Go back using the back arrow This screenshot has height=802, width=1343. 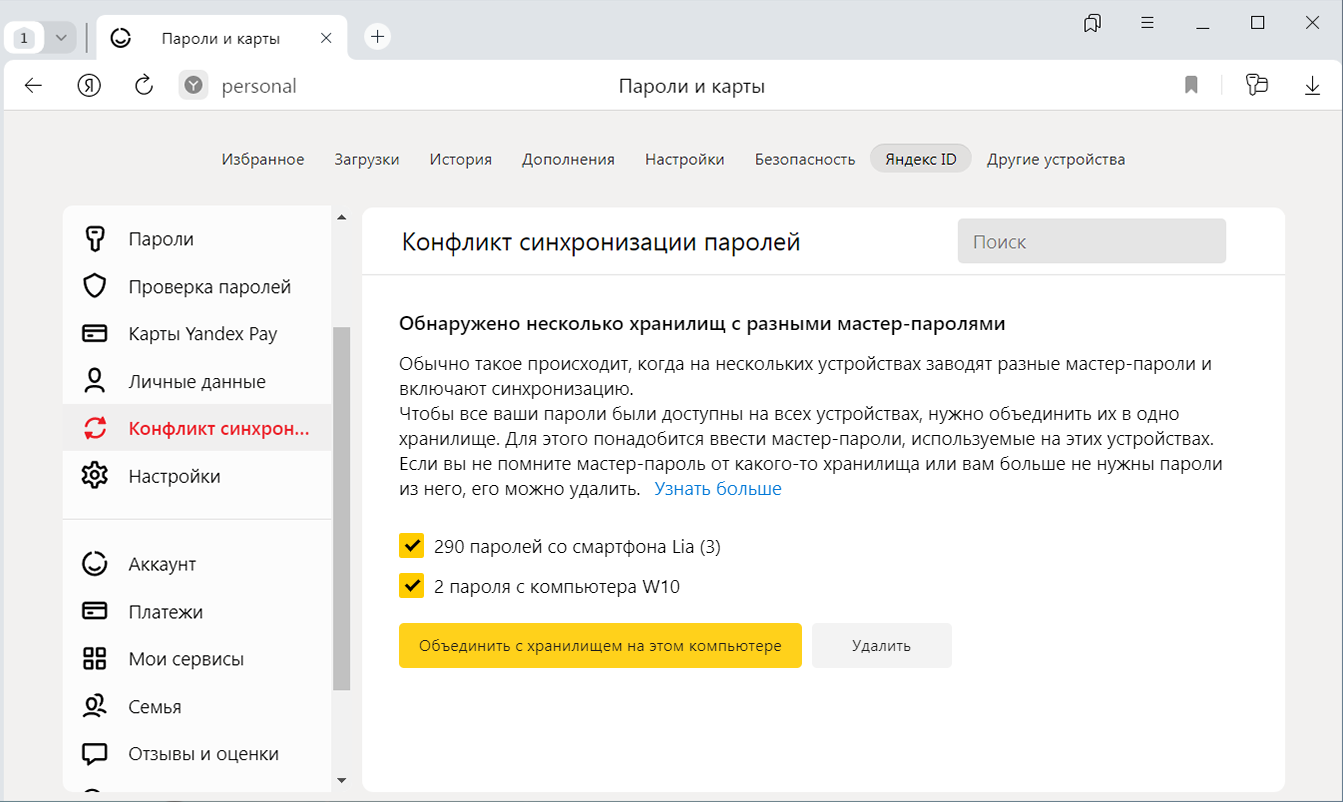[x=33, y=86]
